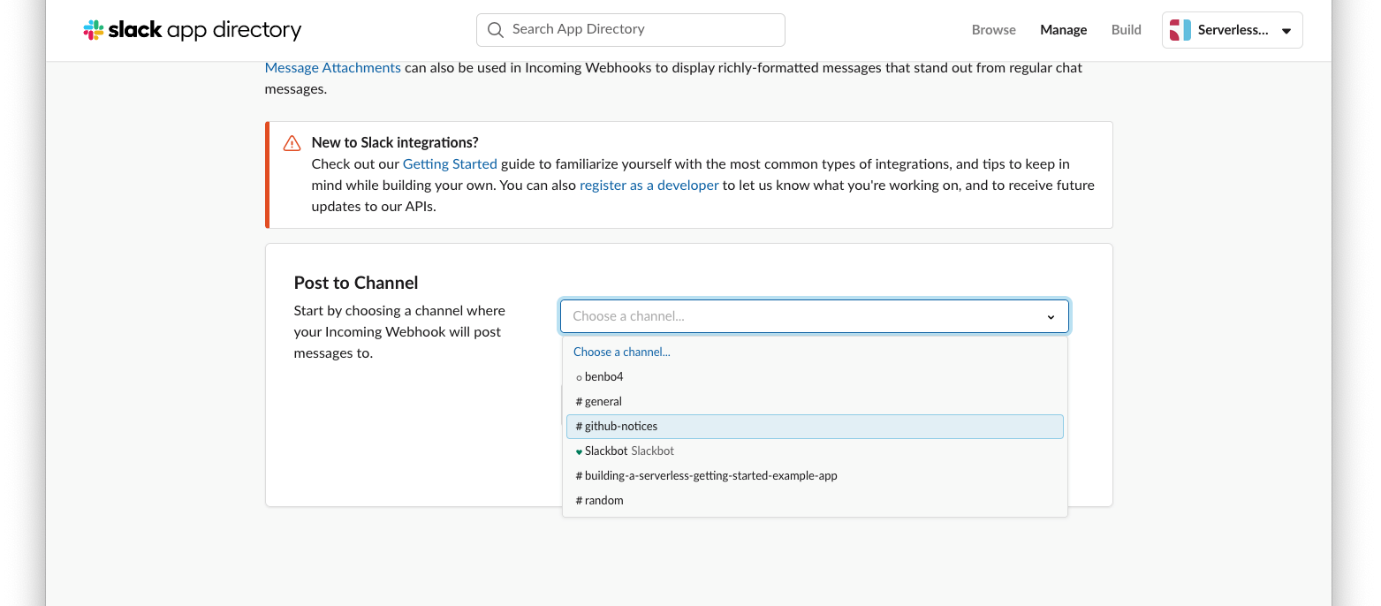The height and width of the screenshot is (606, 1381).
Task: Click the hash icon beside github-notices
Action: (577, 426)
